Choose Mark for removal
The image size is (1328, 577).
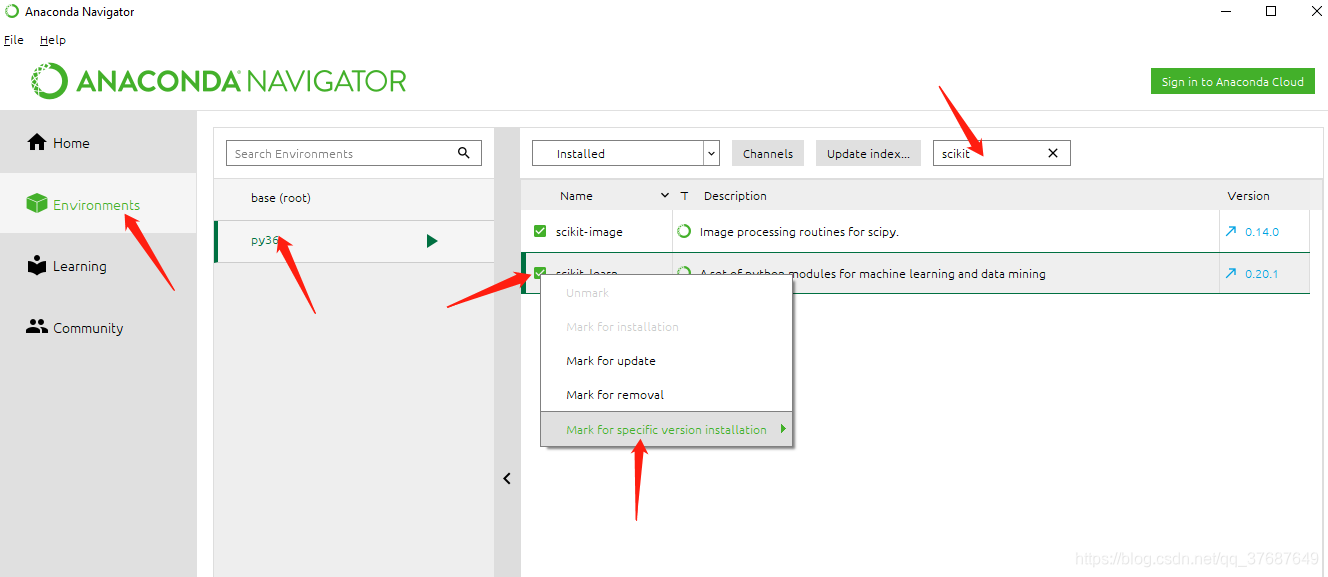pos(666,395)
